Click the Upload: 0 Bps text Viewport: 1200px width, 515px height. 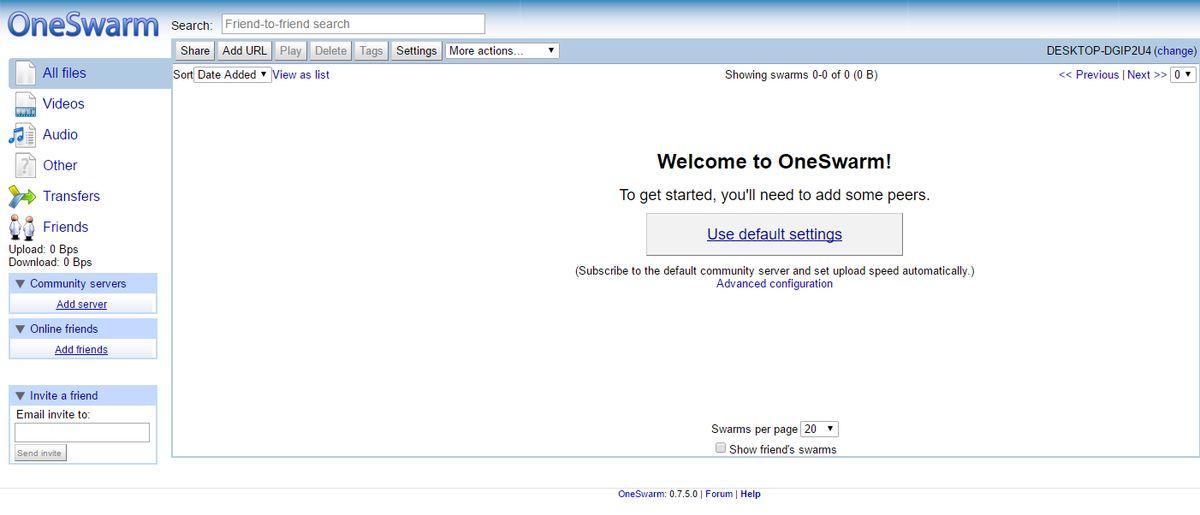43,249
